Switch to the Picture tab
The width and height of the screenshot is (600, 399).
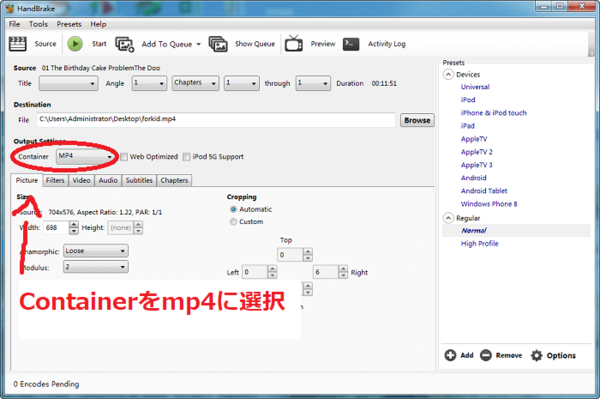point(27,180)
